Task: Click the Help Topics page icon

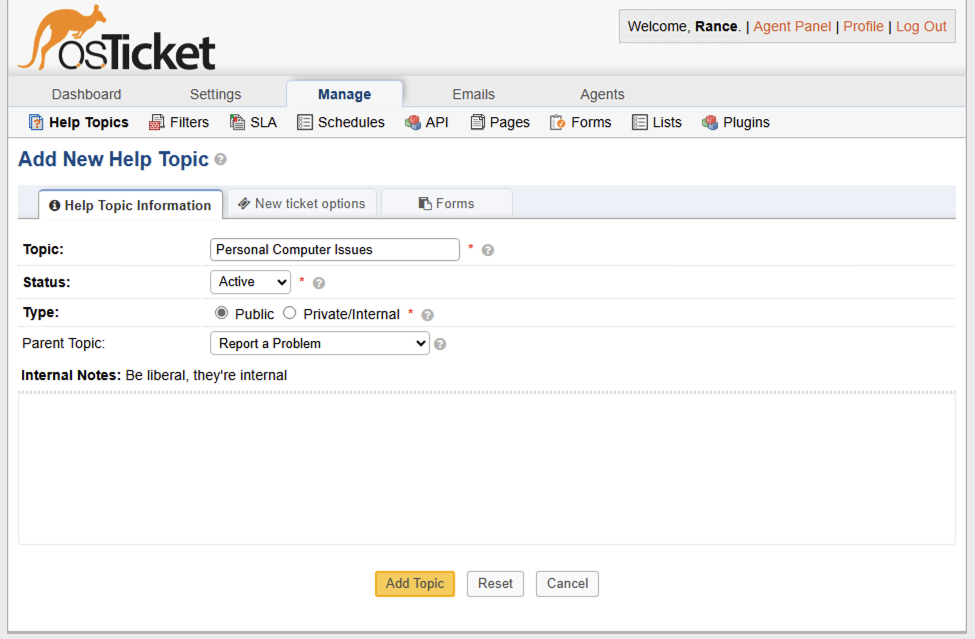Action: (36, 122)
